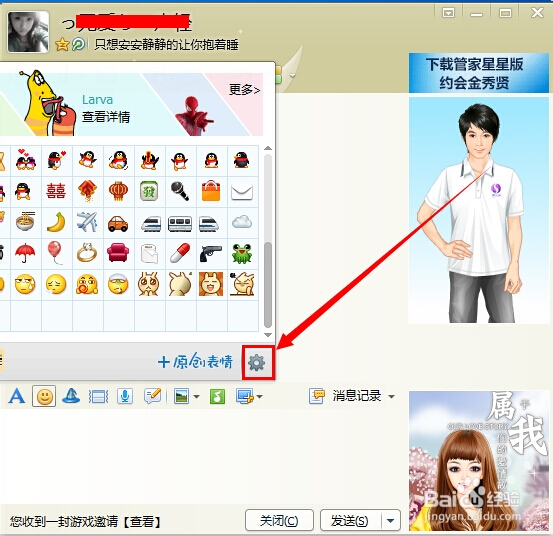The image size is (553, 536).
Task: Click 查看 in the game invitation notice
Action: (142, 522)
